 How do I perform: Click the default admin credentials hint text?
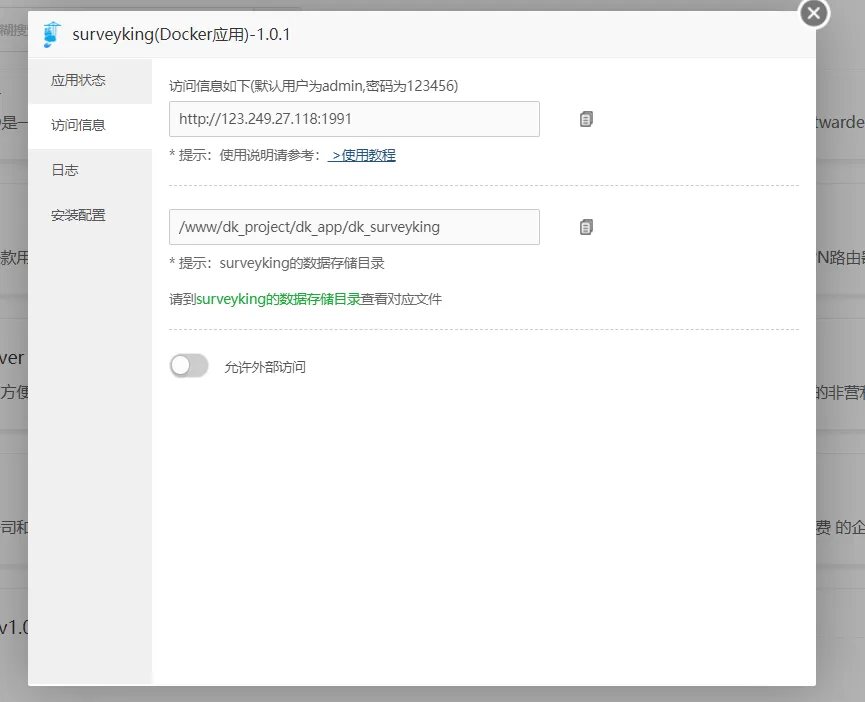click(313, 86)
